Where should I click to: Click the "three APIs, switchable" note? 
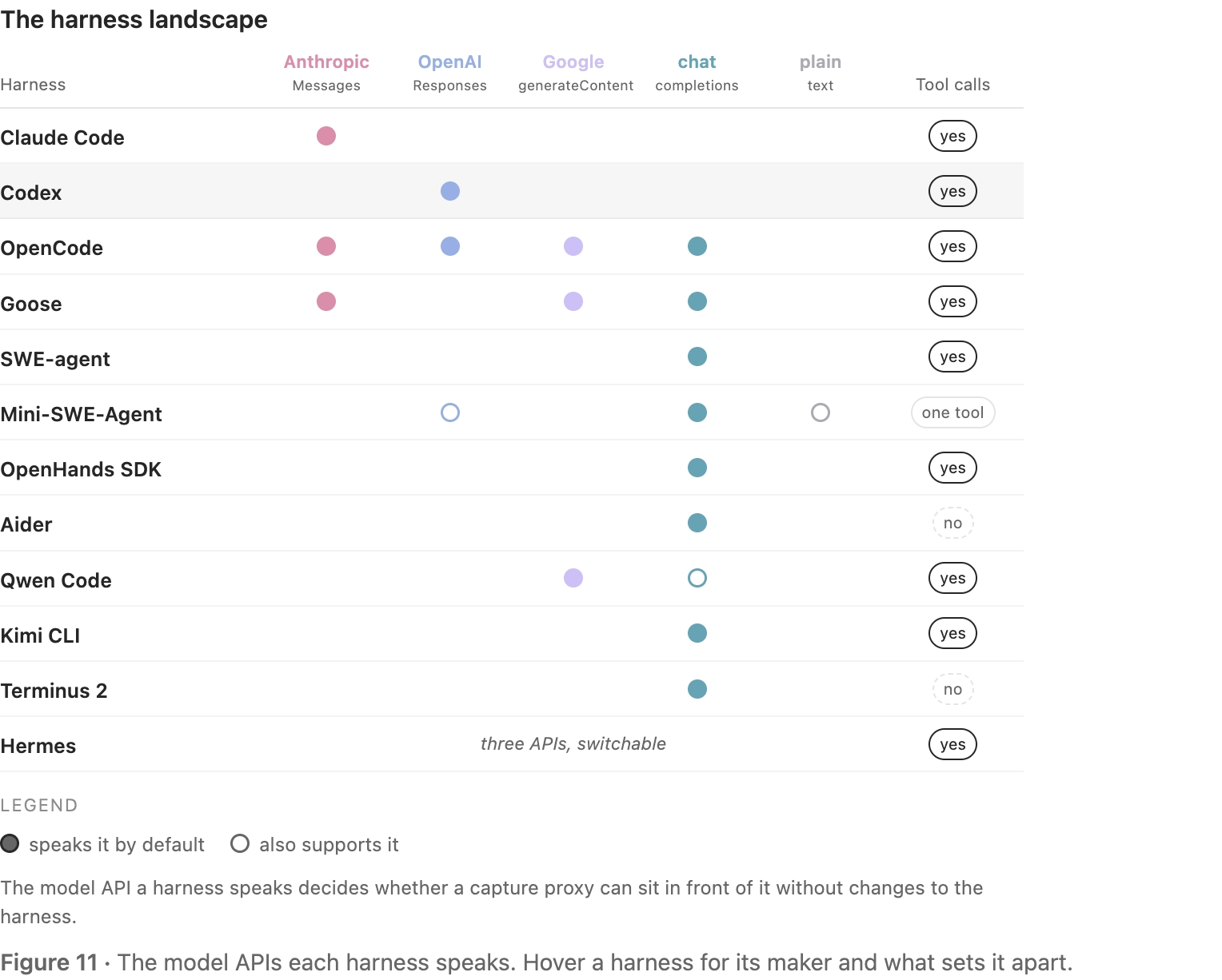[x=573, y=744]
